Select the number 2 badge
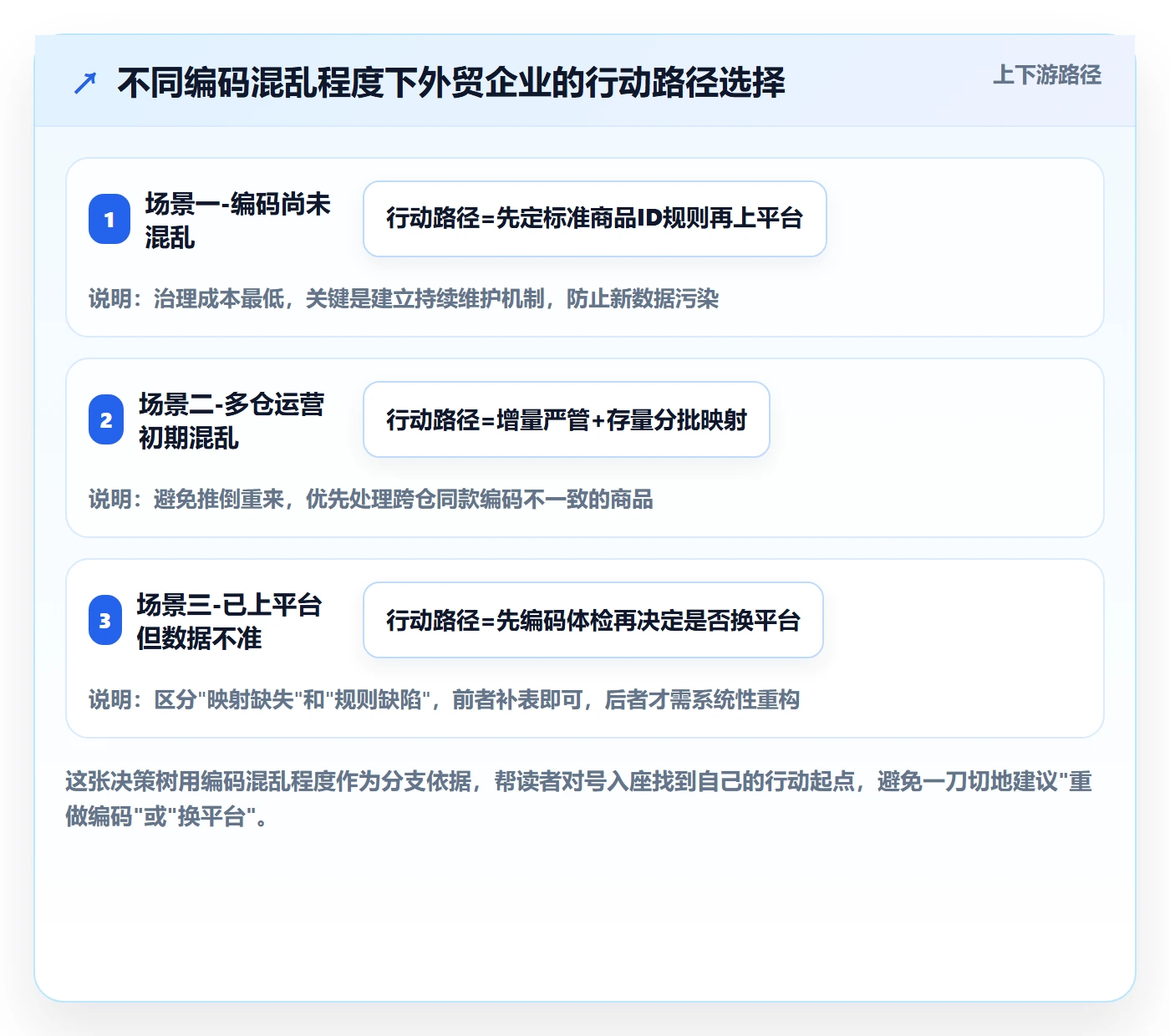 click(106, 419)
